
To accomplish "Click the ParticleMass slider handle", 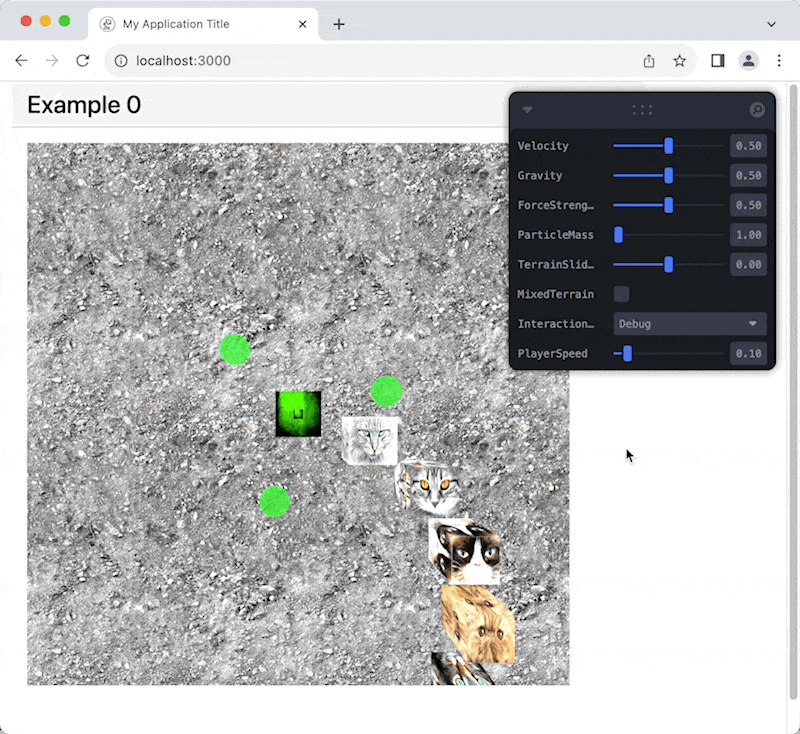I will pos(619,235).
